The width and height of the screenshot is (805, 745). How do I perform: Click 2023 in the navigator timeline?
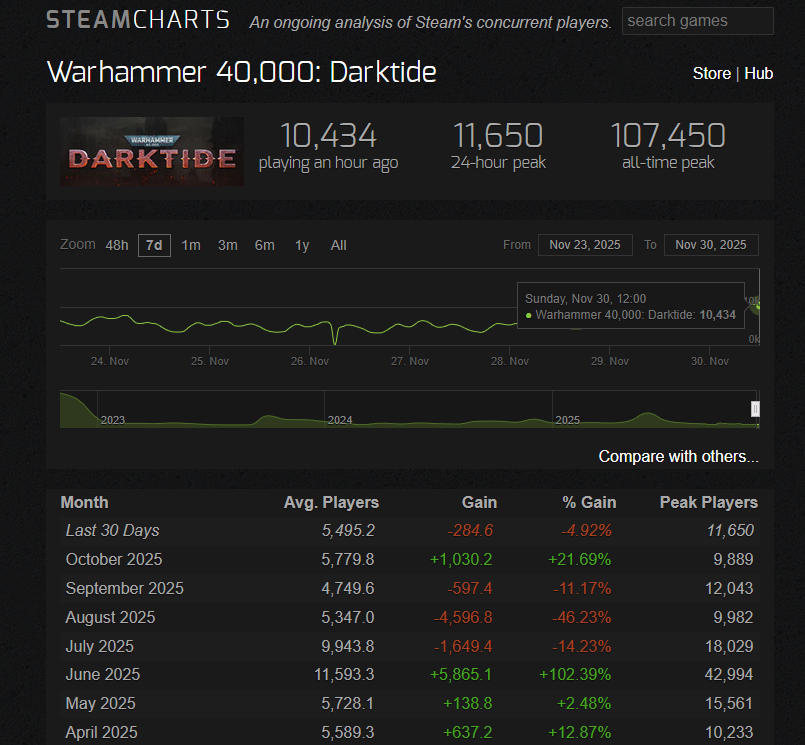[113, 420]
